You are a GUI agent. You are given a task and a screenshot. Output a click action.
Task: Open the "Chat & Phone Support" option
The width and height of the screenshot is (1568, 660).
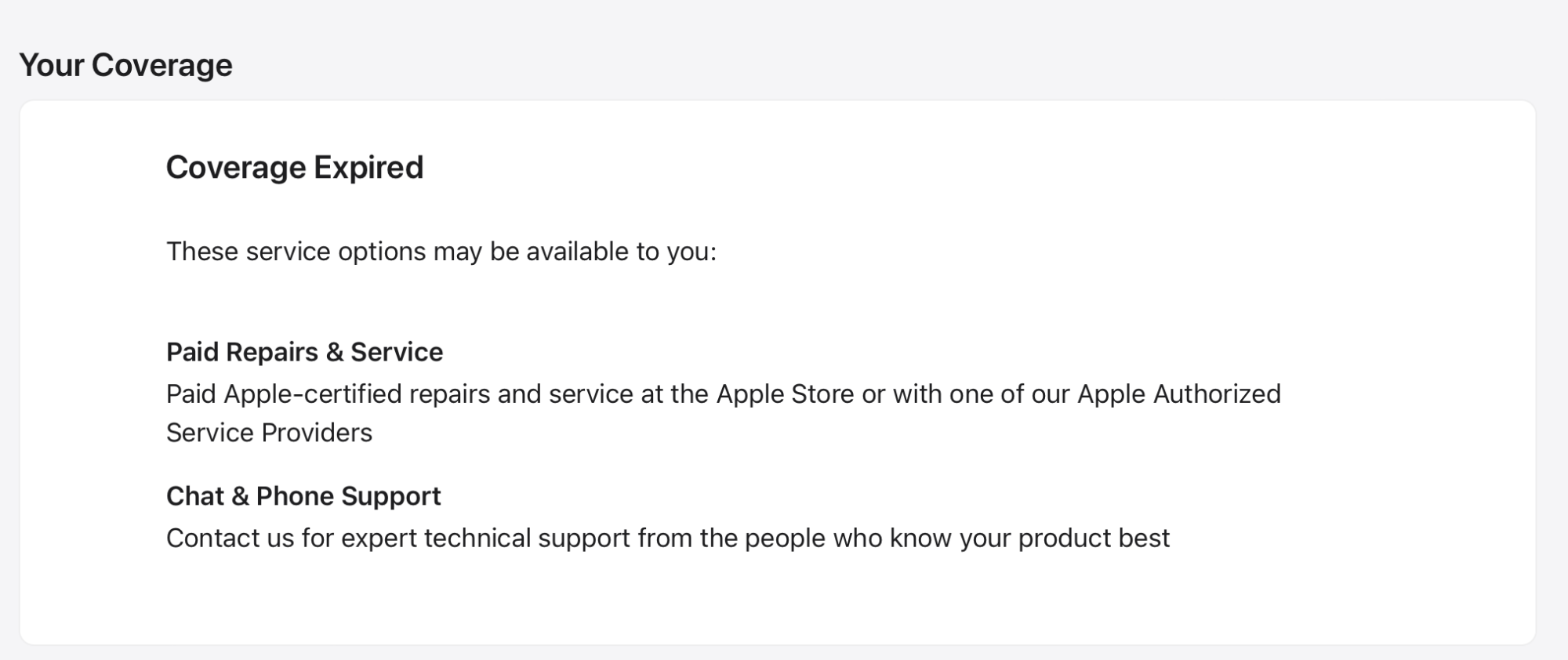[303, 496]
